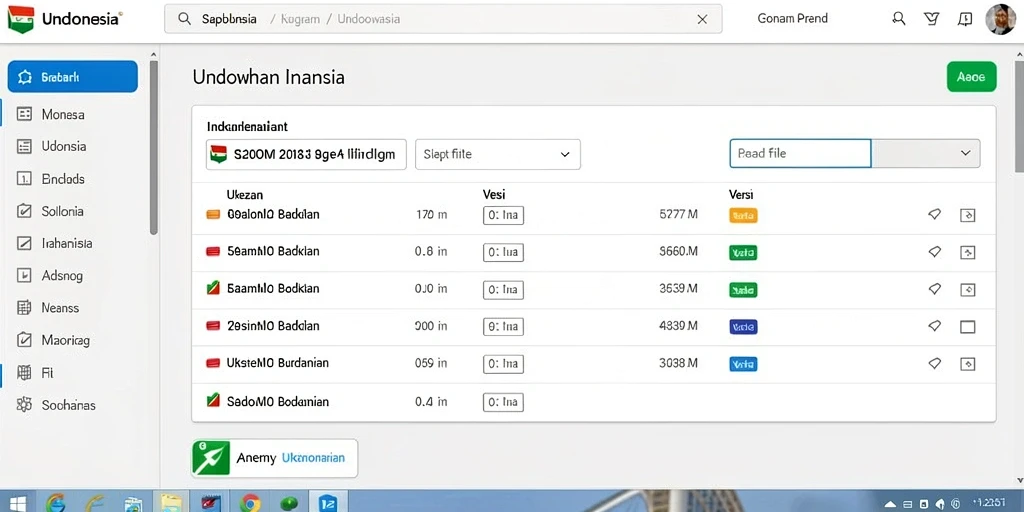Click the light blue badge in 3038 M row
The image size is (1024, 512).
point(743,364)
